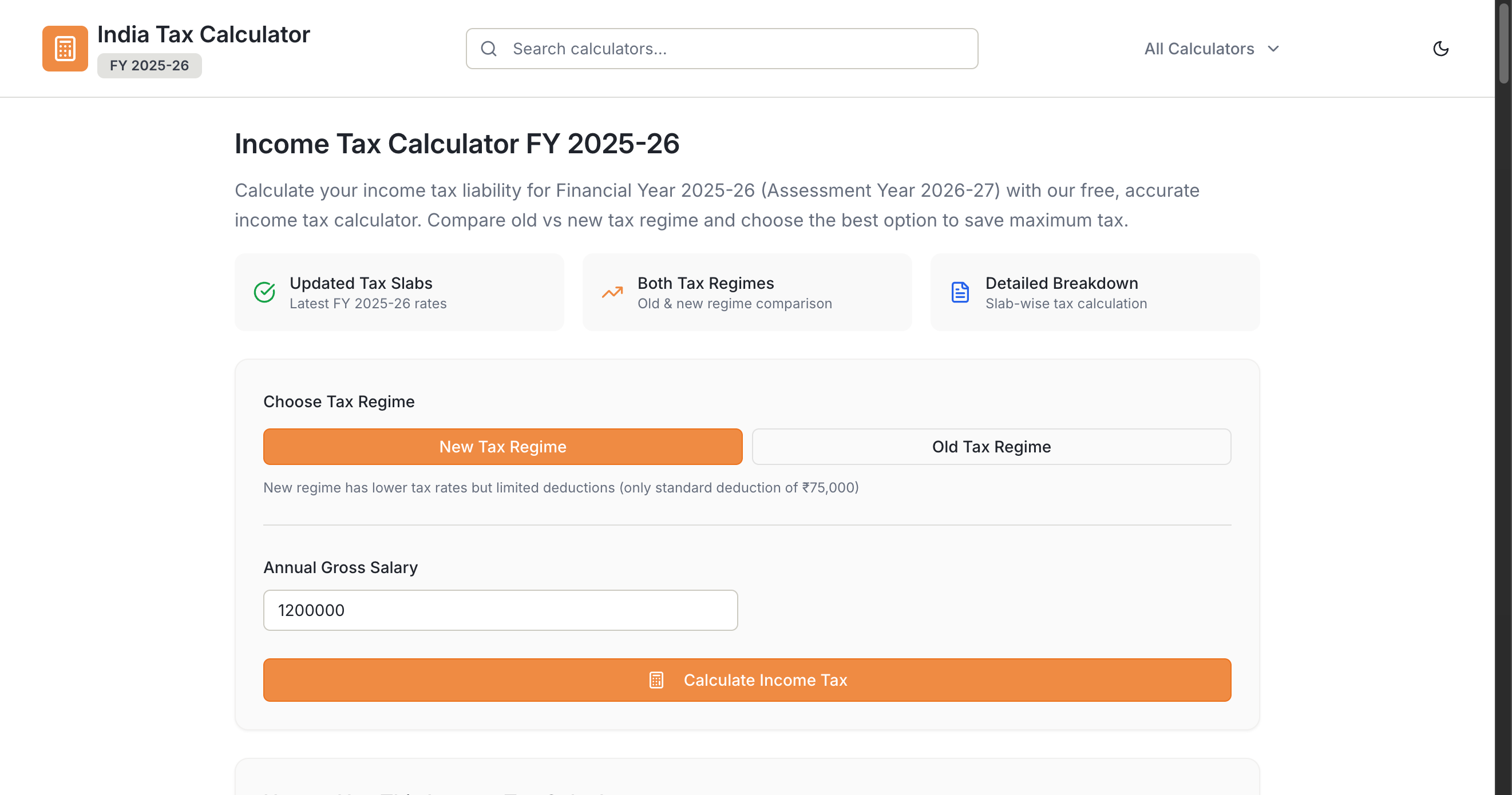The image size is (1512, 795).
Task: Click the green checkmark on Updated Tax Slabs
Action: (x=265, y=292)
